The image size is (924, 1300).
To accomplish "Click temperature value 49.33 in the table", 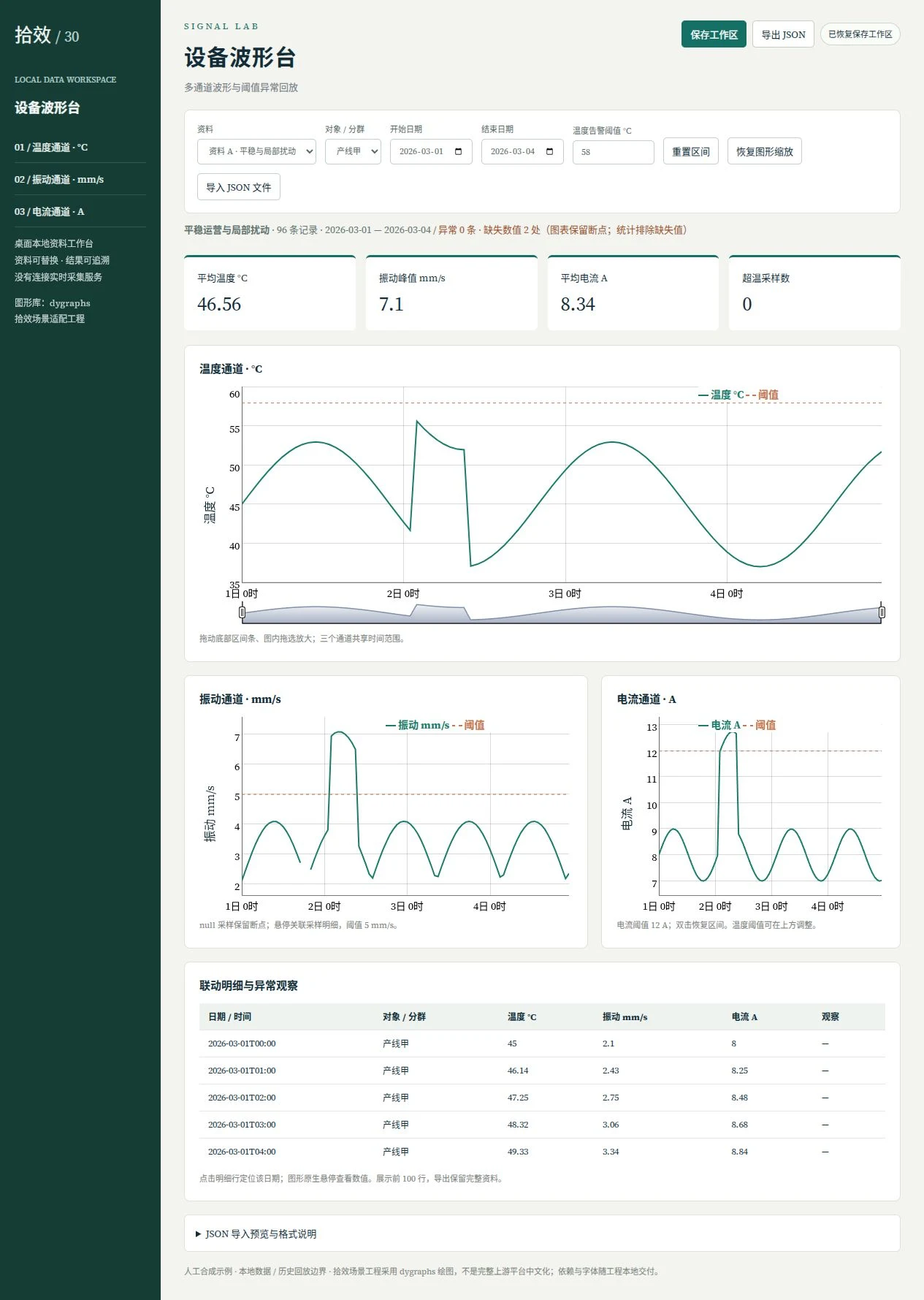I will [x=518, y=1152].
